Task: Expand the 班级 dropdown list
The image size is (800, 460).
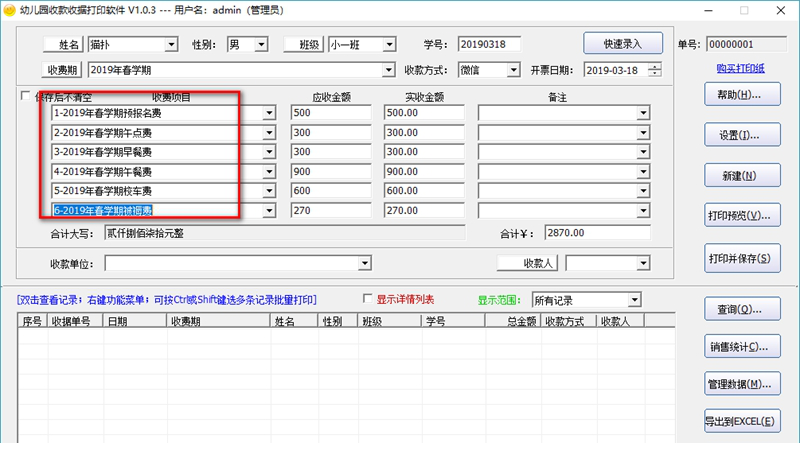Action: click(x=389, y=45)
